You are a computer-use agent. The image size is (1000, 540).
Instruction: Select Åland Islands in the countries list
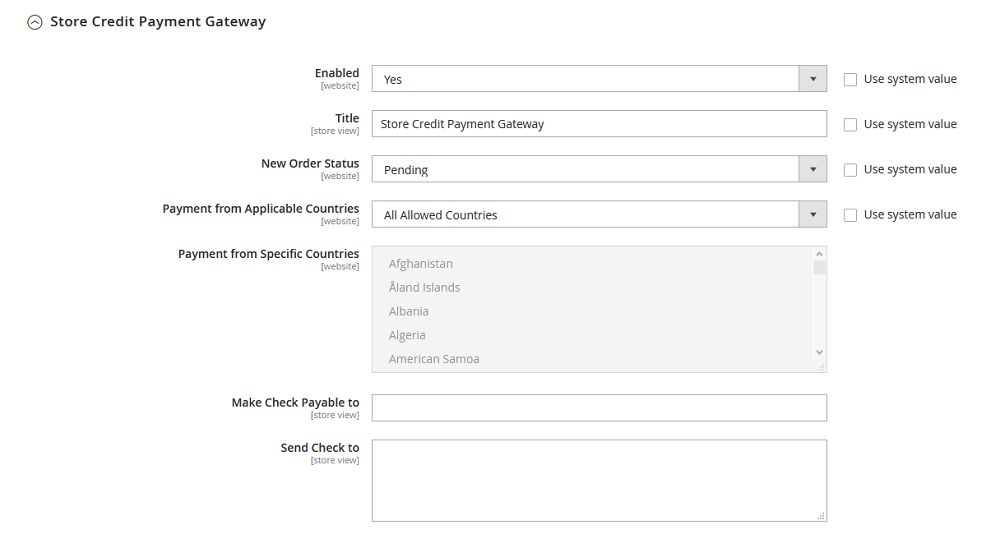point(425,288)
